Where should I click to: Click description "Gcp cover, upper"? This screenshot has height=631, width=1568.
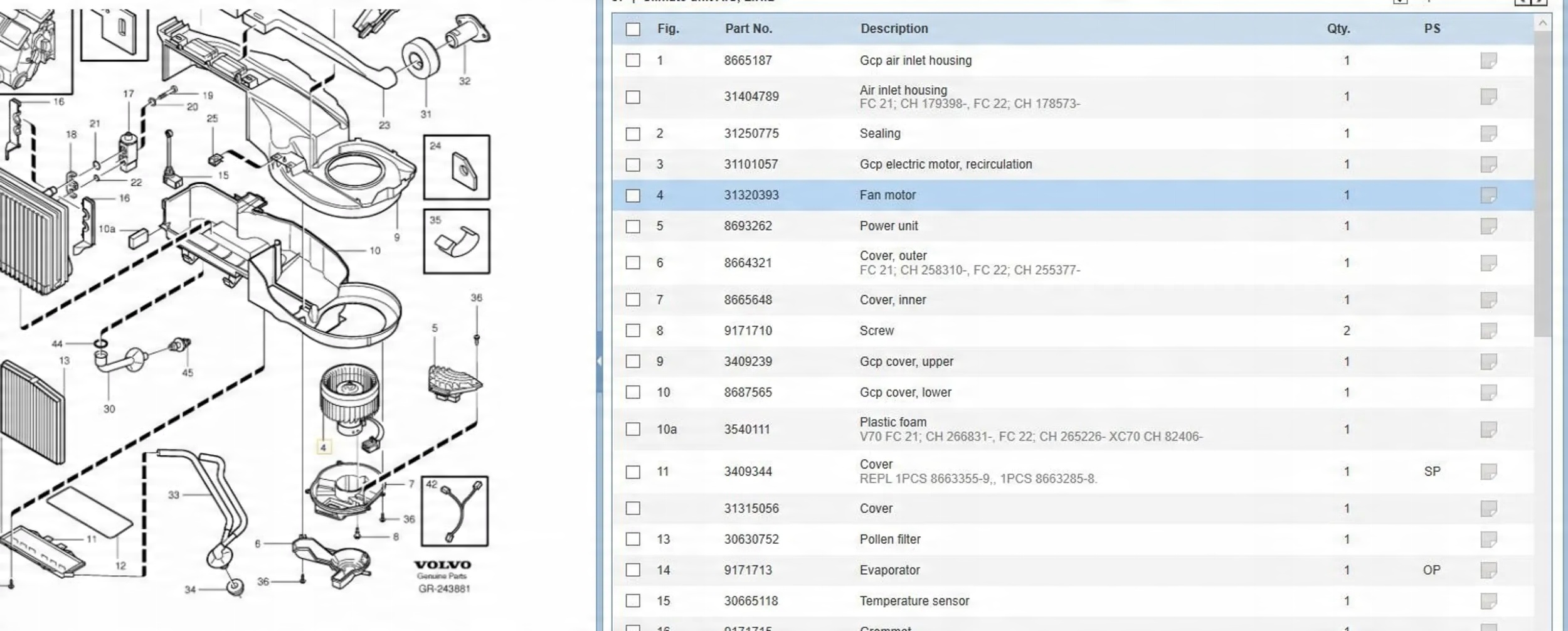pyautogui.click(x=906, y=361)
